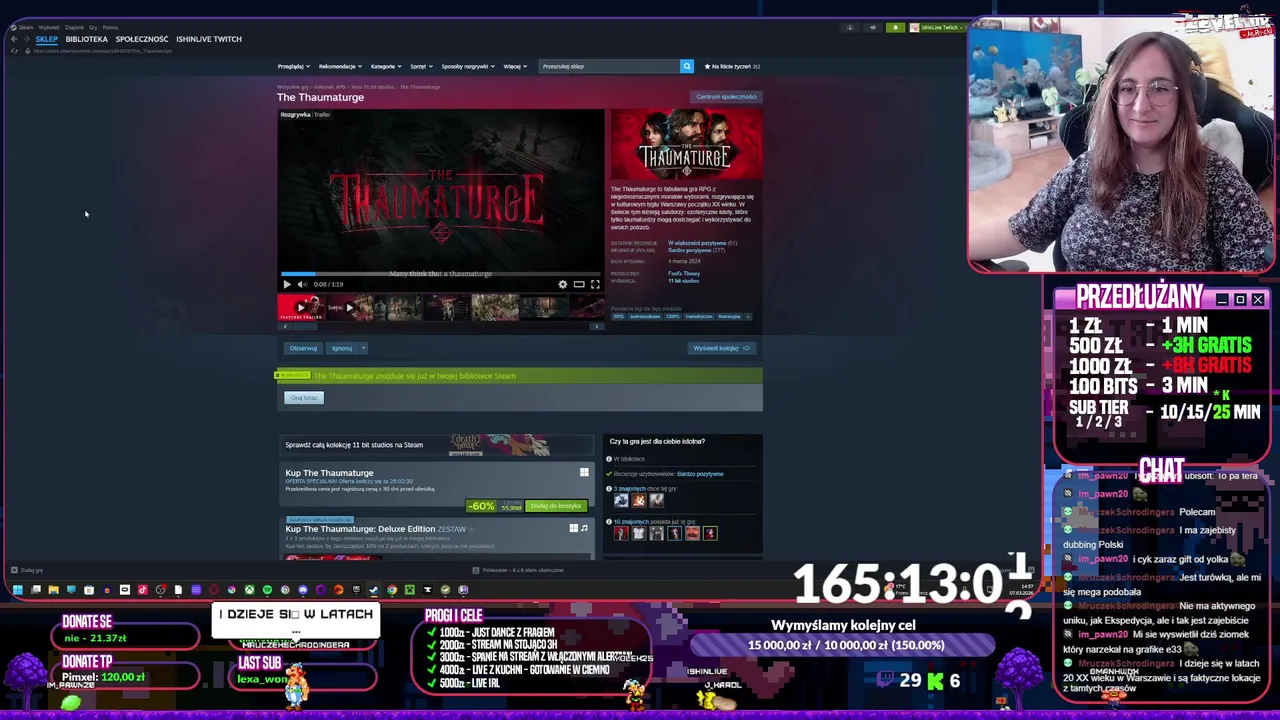Switch video to theater mode
Viewport: 1280px width, 720px height.
coord(578,284)
